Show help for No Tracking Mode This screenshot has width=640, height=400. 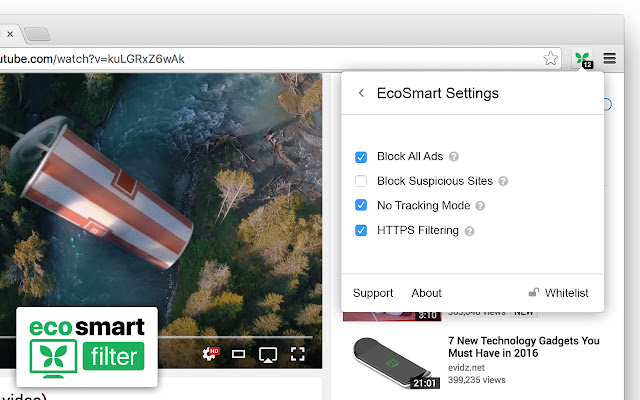480,206
